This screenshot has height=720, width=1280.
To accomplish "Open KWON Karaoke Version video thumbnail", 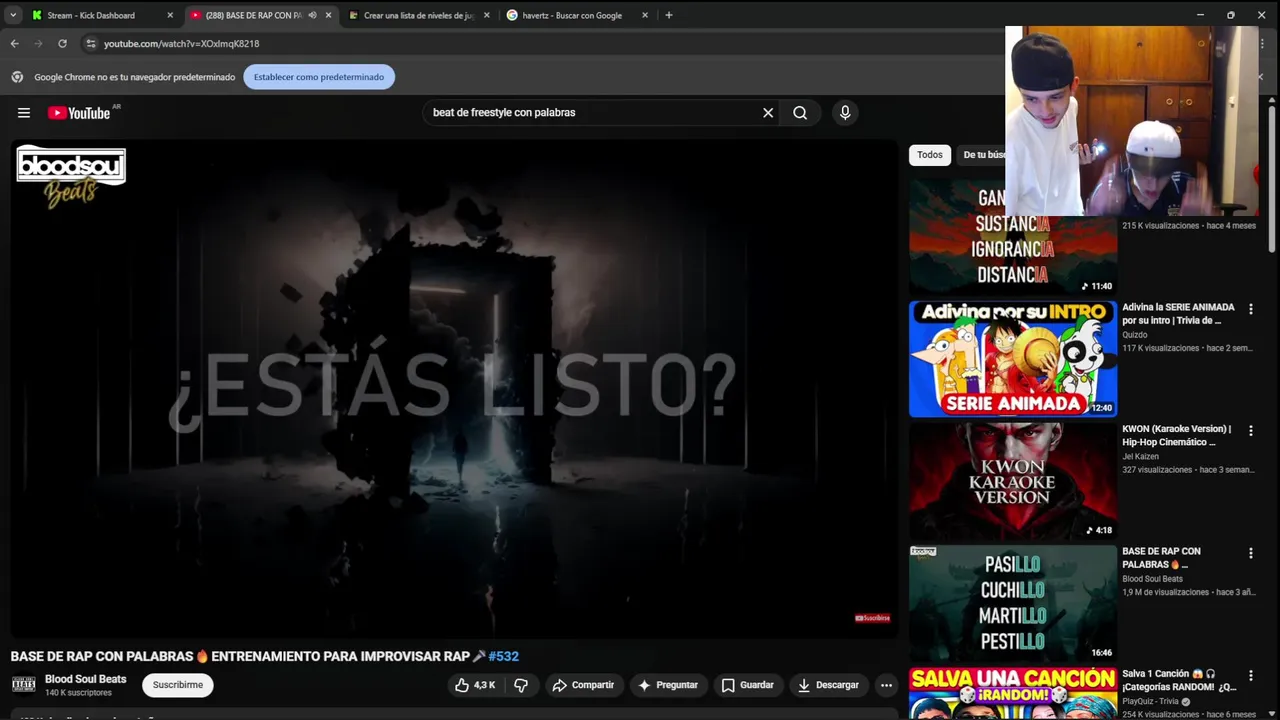I will pos(1013,482).
